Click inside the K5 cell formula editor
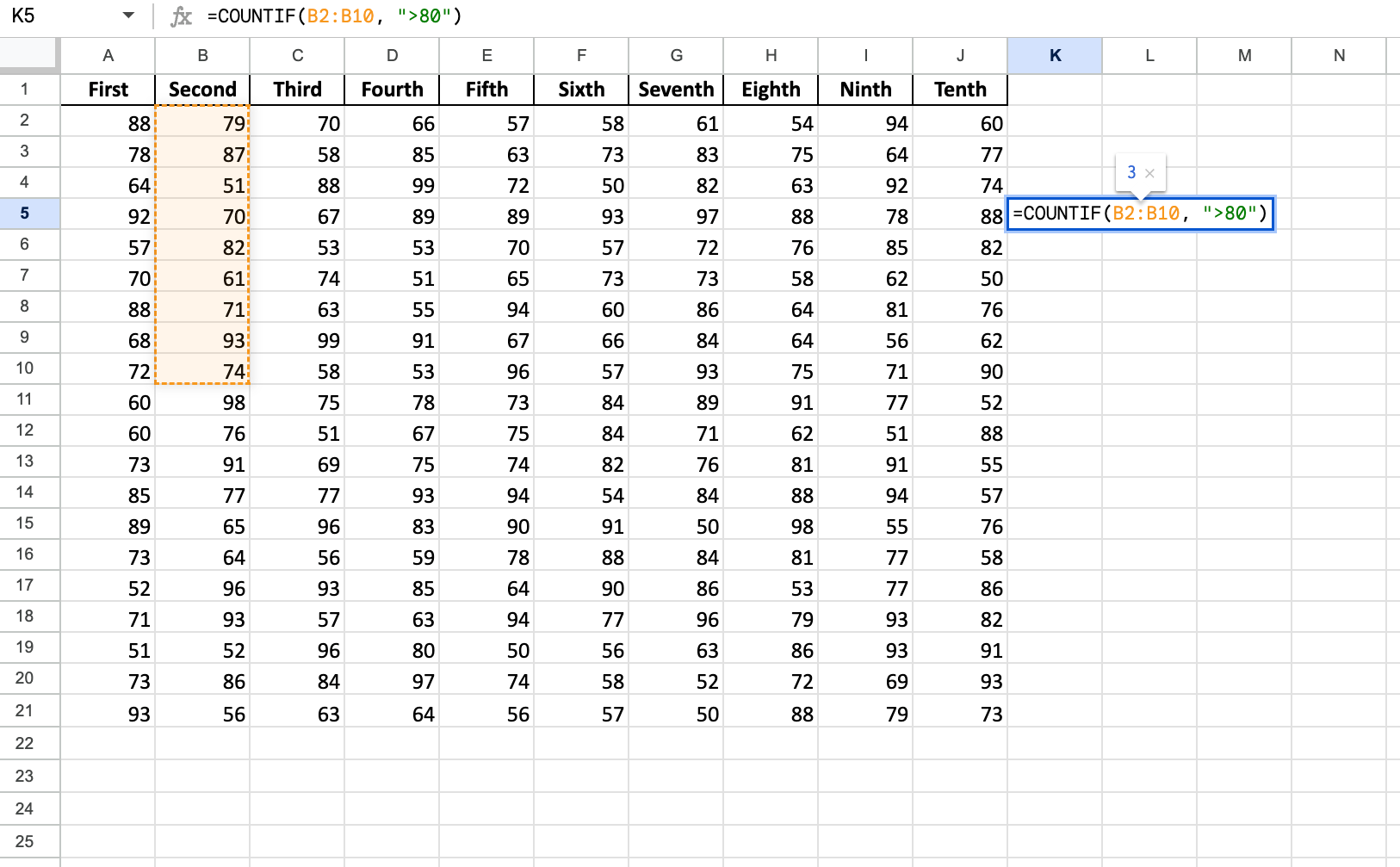Image resolution: width=1400 pixels, height=867 pixels. [1140, 214]
